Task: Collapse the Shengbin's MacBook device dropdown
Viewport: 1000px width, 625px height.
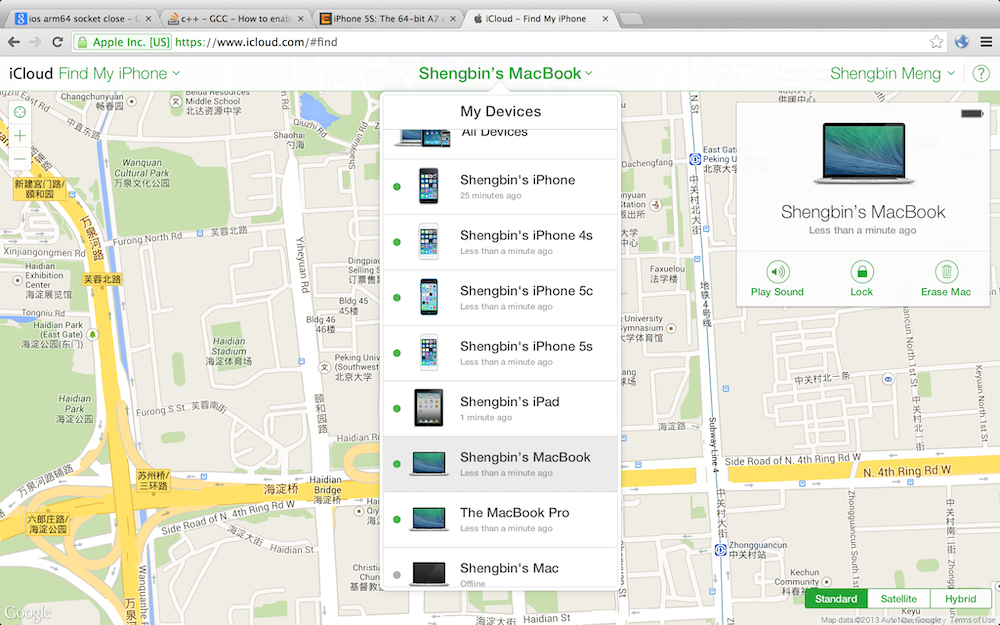Action: (x=506, y=73)
